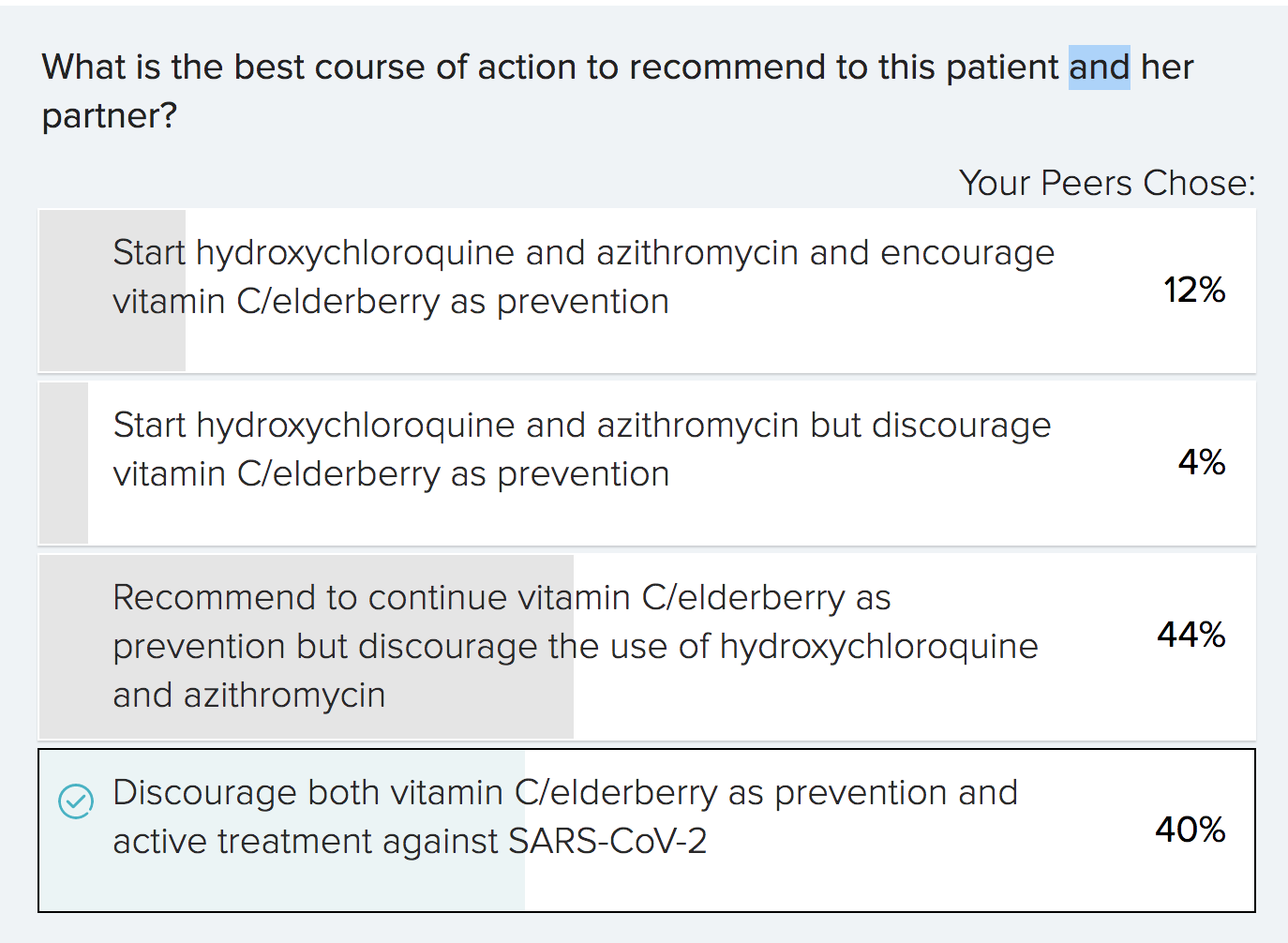Click the 'Your Peers Chose:' heading
The height and width of the screenshot is (943, 1288).
(1107, 183)
